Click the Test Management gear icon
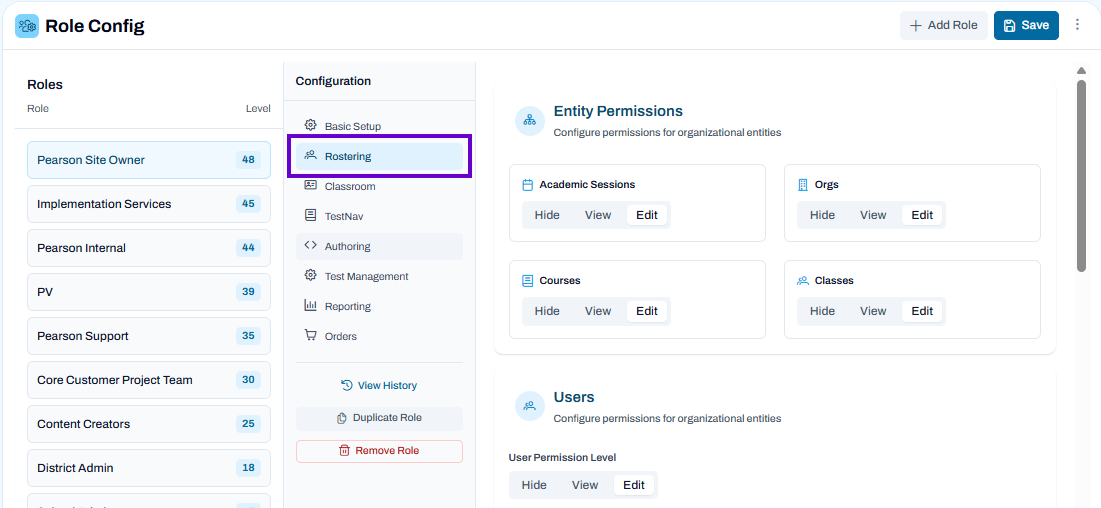This screenshot has height=508, width=1101. (310, 275)
